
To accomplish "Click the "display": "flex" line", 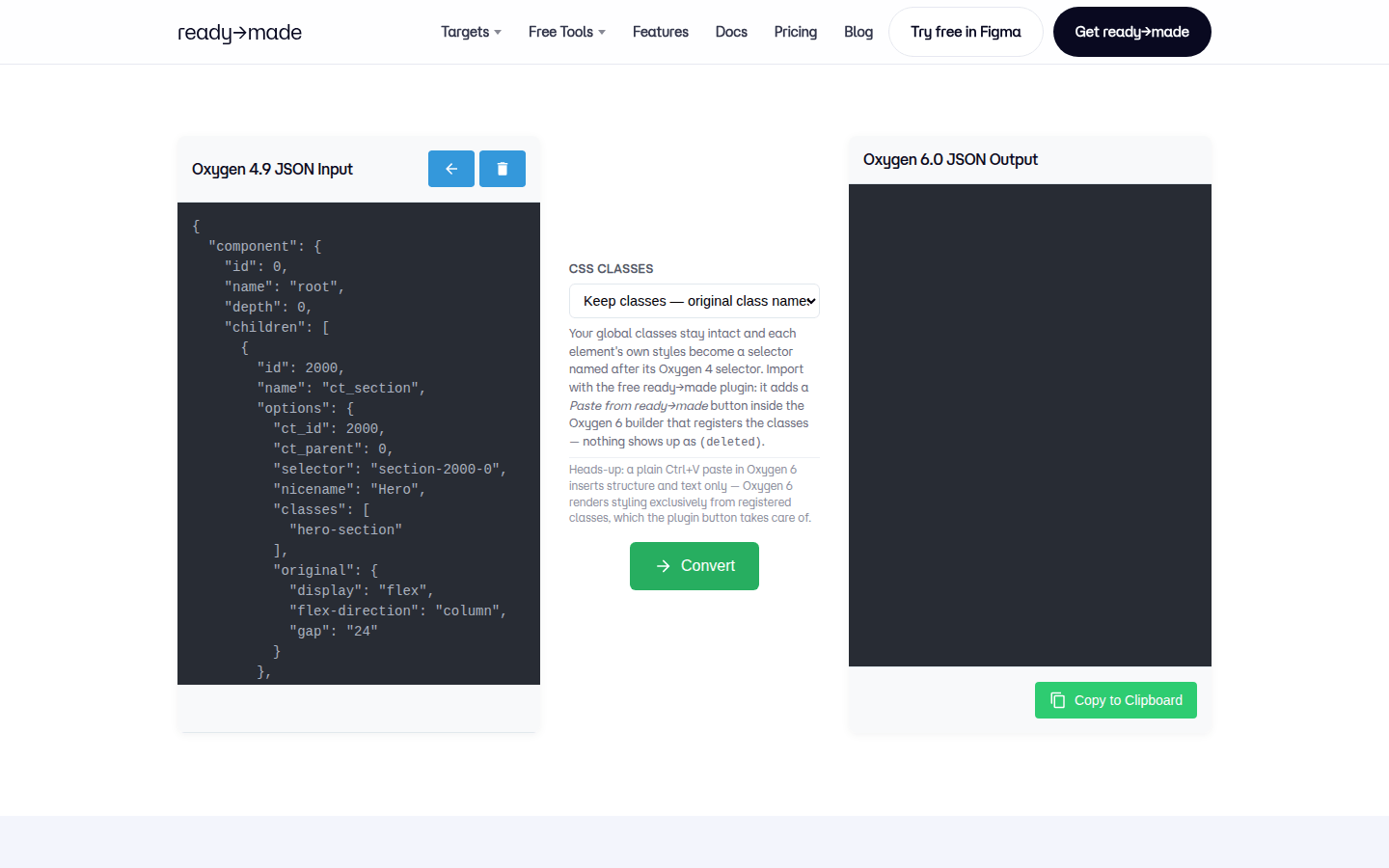I will coord(362,590).
